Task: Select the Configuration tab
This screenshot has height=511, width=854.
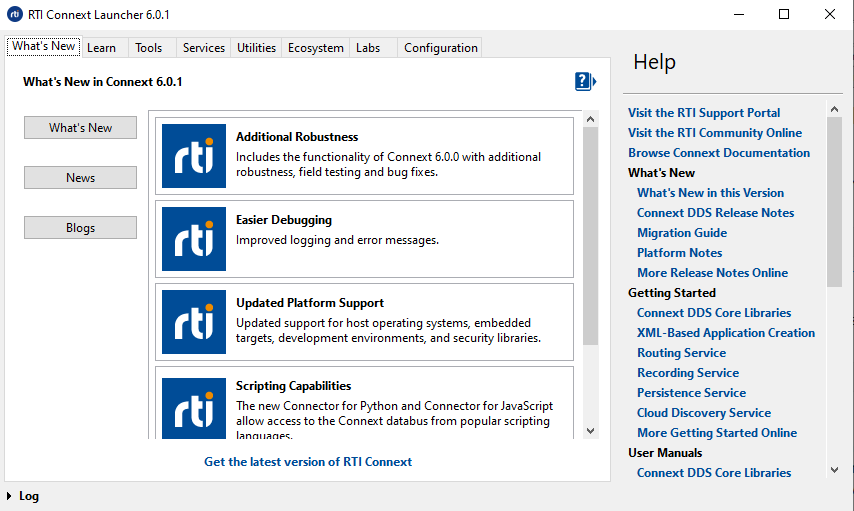Action: tap(440, 48)
